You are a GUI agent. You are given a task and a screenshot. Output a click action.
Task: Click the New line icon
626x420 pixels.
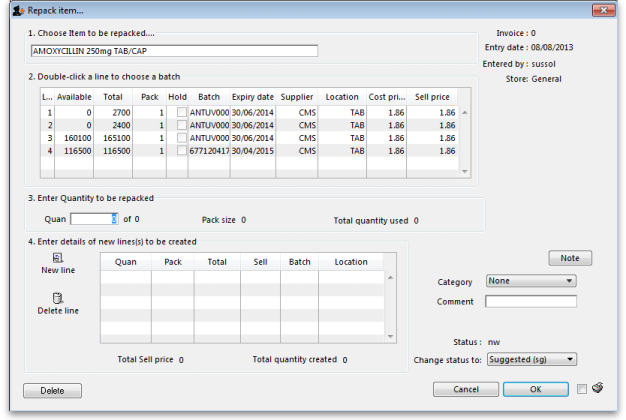pos(58,259)
